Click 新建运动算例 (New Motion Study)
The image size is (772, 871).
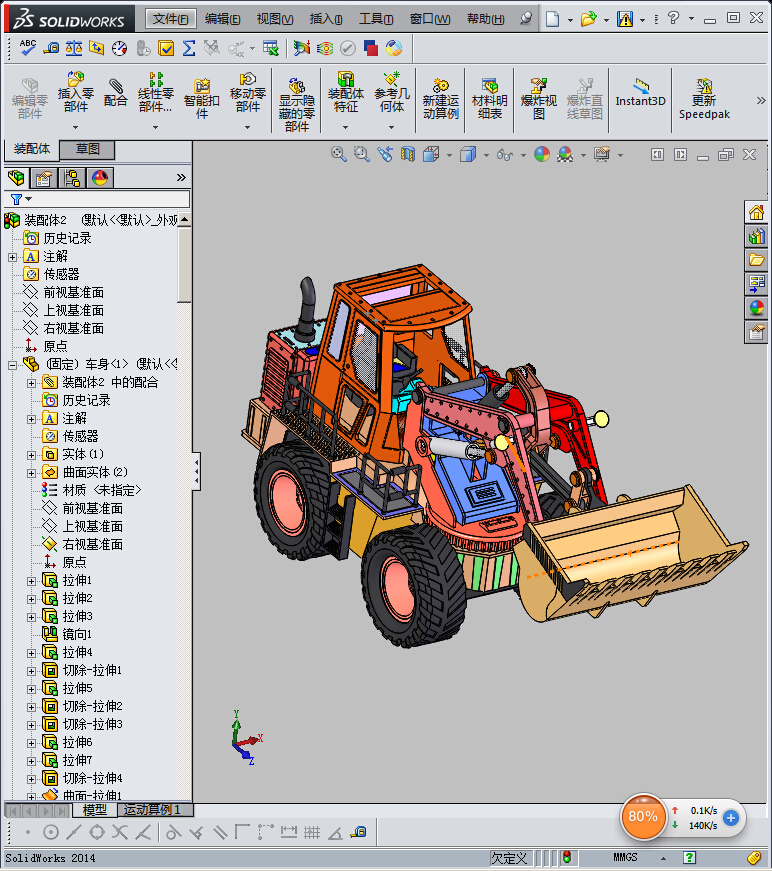coord(440,98)
